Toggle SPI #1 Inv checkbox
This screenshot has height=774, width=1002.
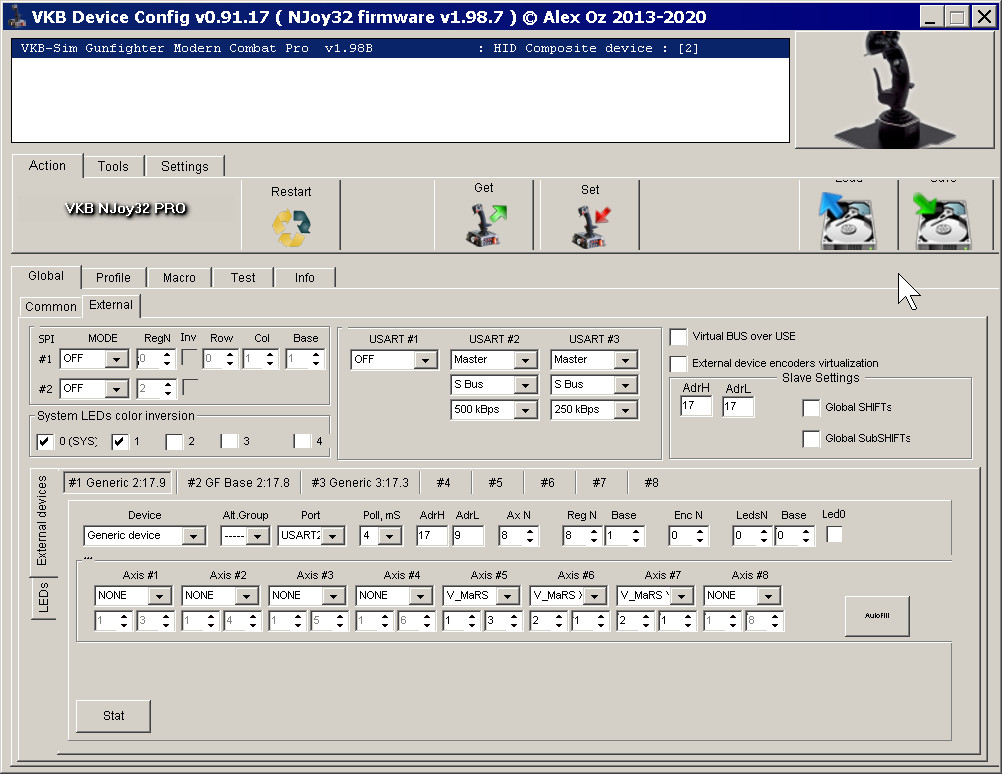190,357
